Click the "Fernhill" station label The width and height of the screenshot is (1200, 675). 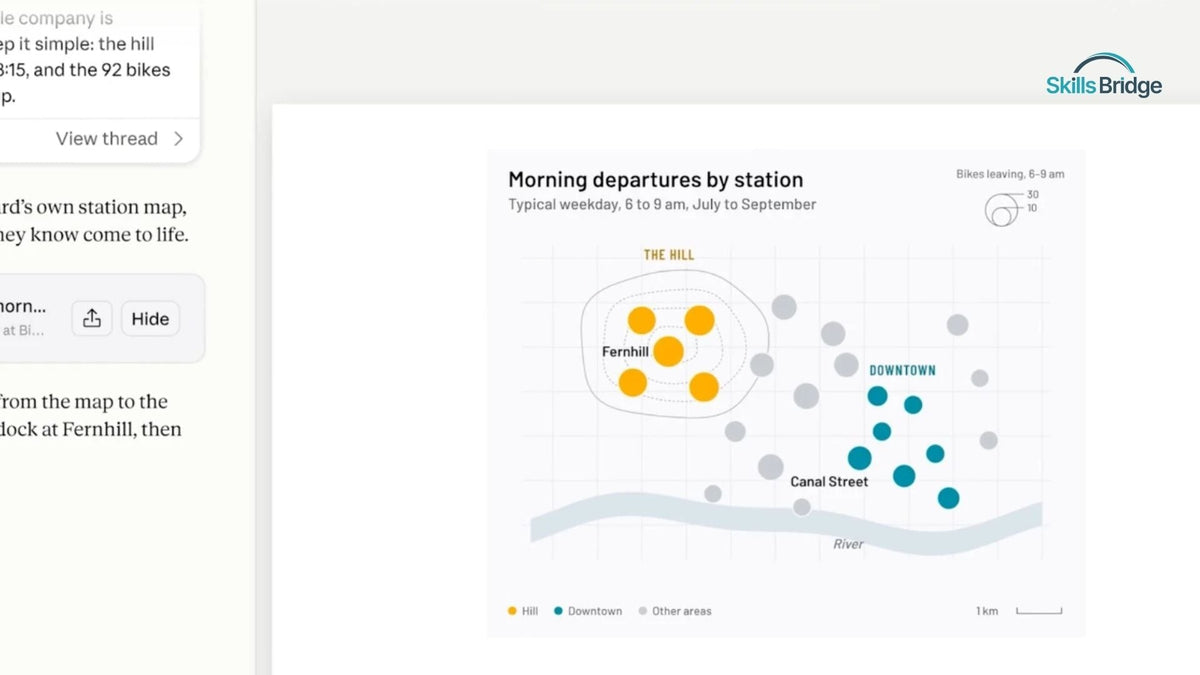tap(625, 352)
